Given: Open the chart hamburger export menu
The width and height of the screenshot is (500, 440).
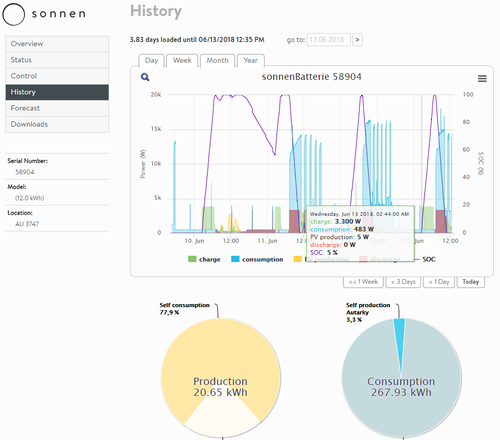Looking at the screenshot, I should coord(482,79).
